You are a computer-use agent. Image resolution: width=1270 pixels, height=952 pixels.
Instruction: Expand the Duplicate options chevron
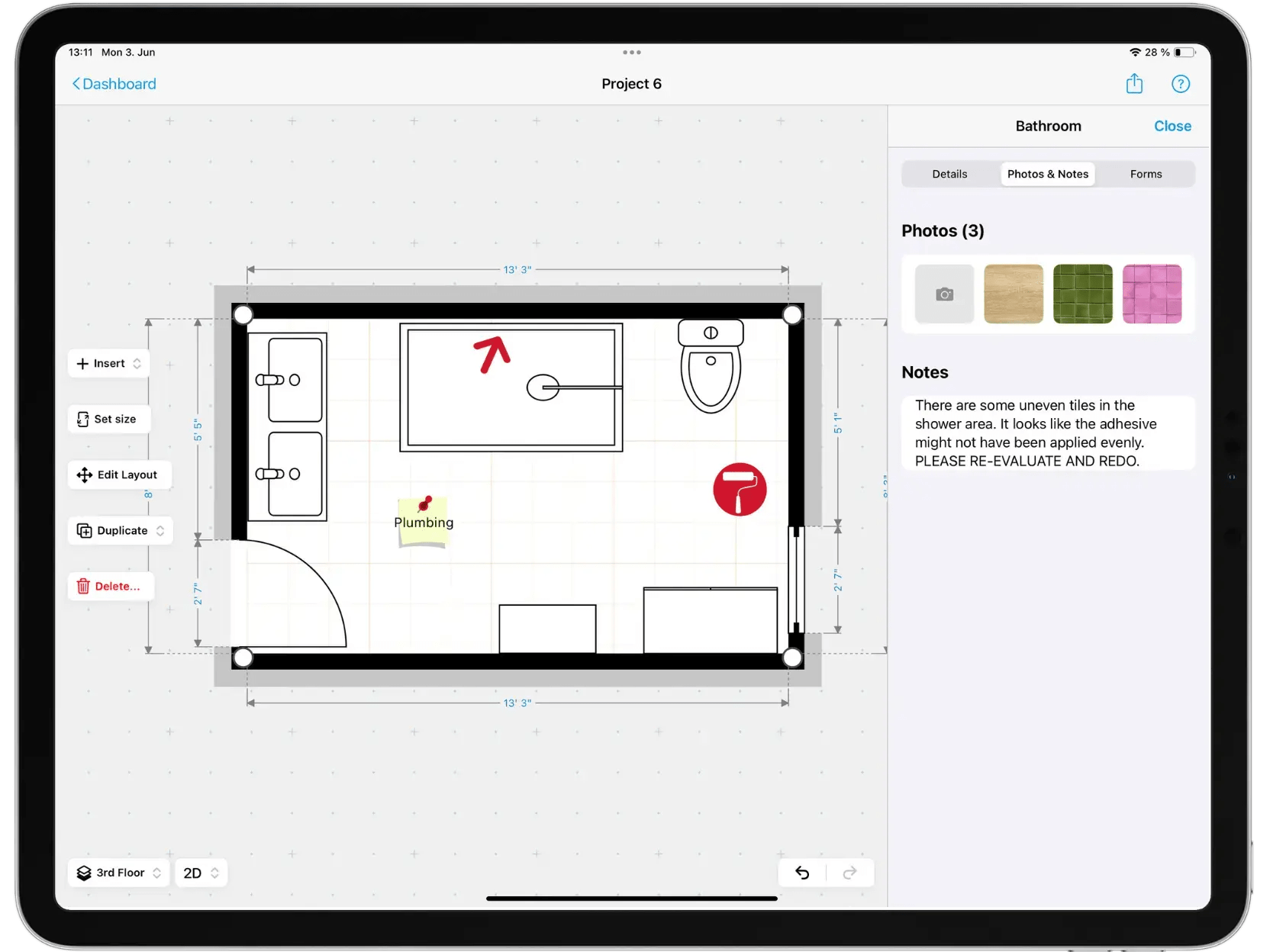161,530
